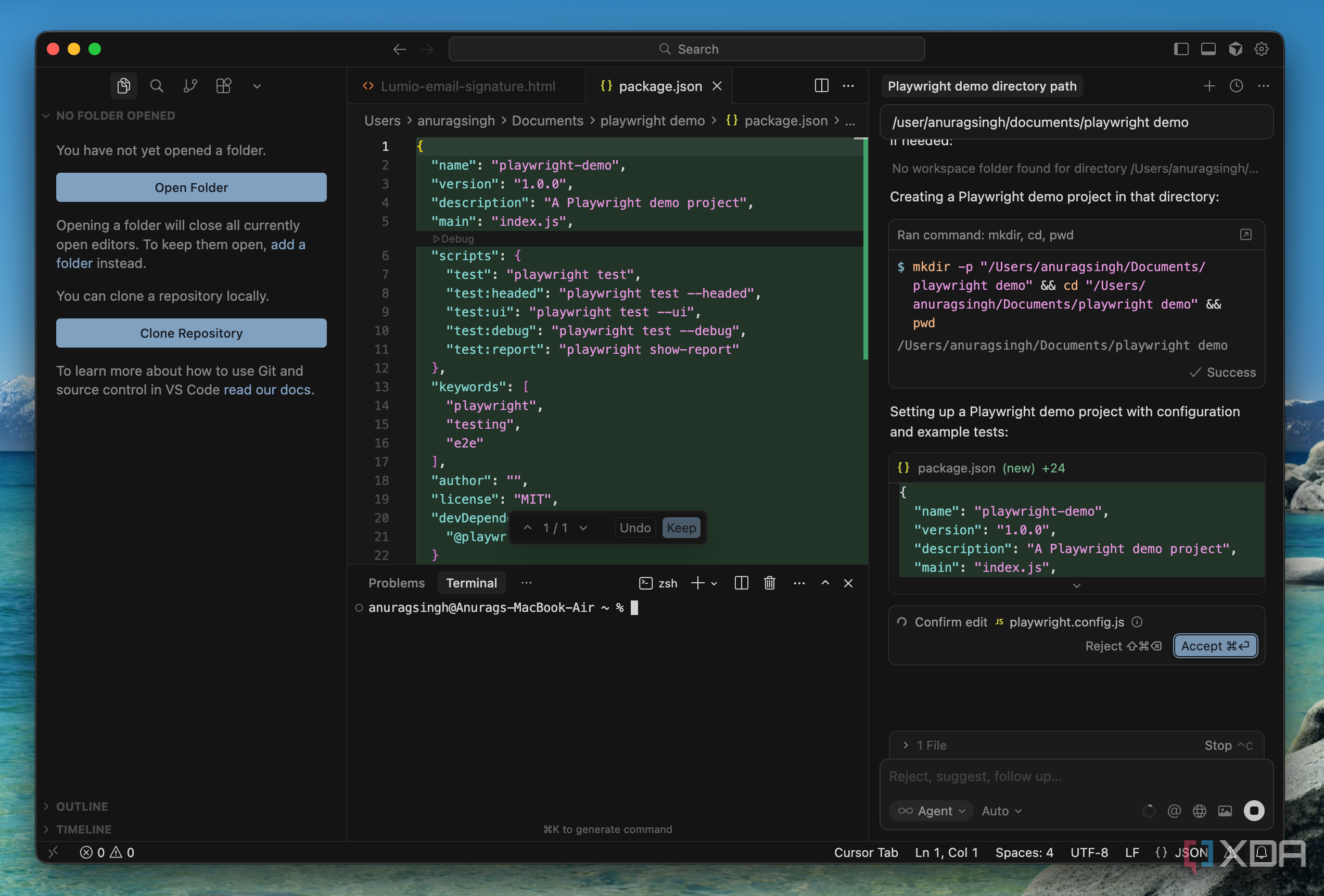Open the settings gear icon
This screenshot has width=1324, height=896.
[1262, 49]
